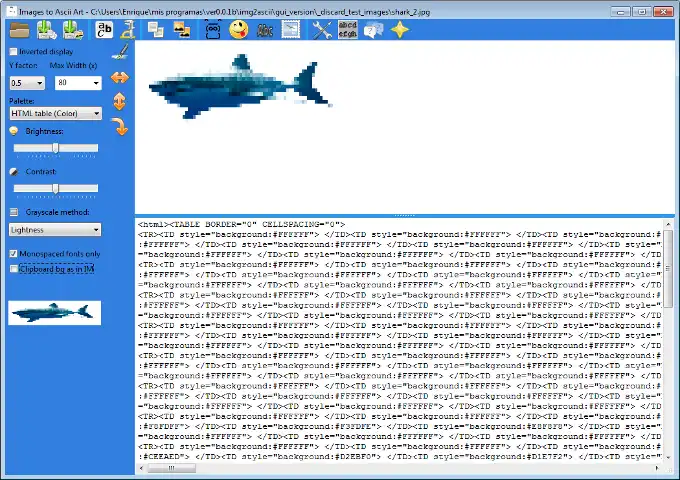The width and height of the screenshot is (680, 480).
Task: Click the scroll-down arrow of output pane
Action: click(x=668, y=457)
